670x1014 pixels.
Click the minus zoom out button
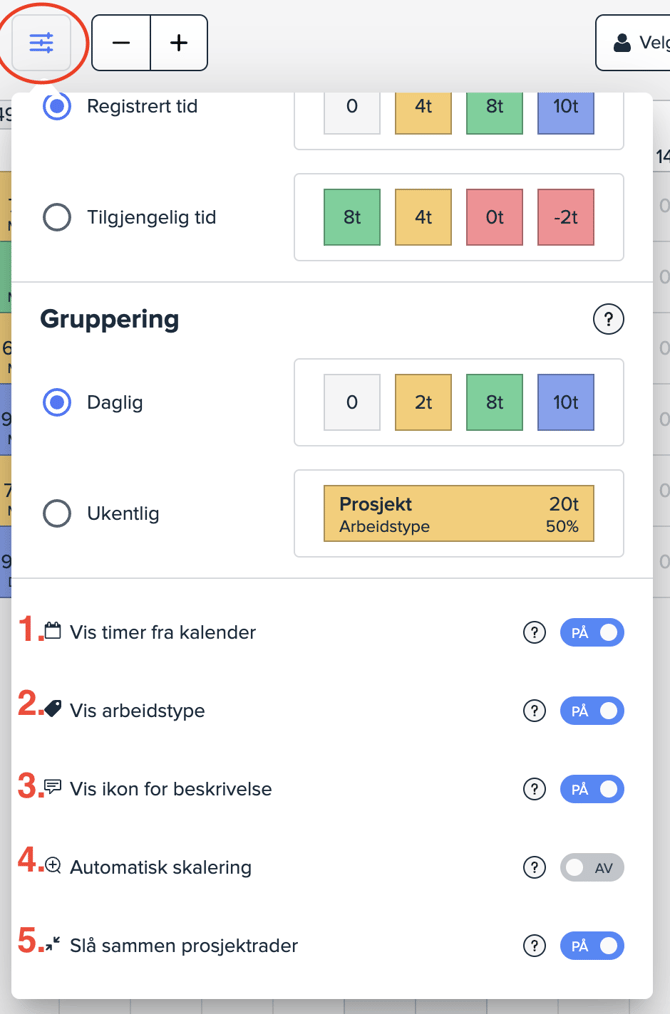point(121,43)
